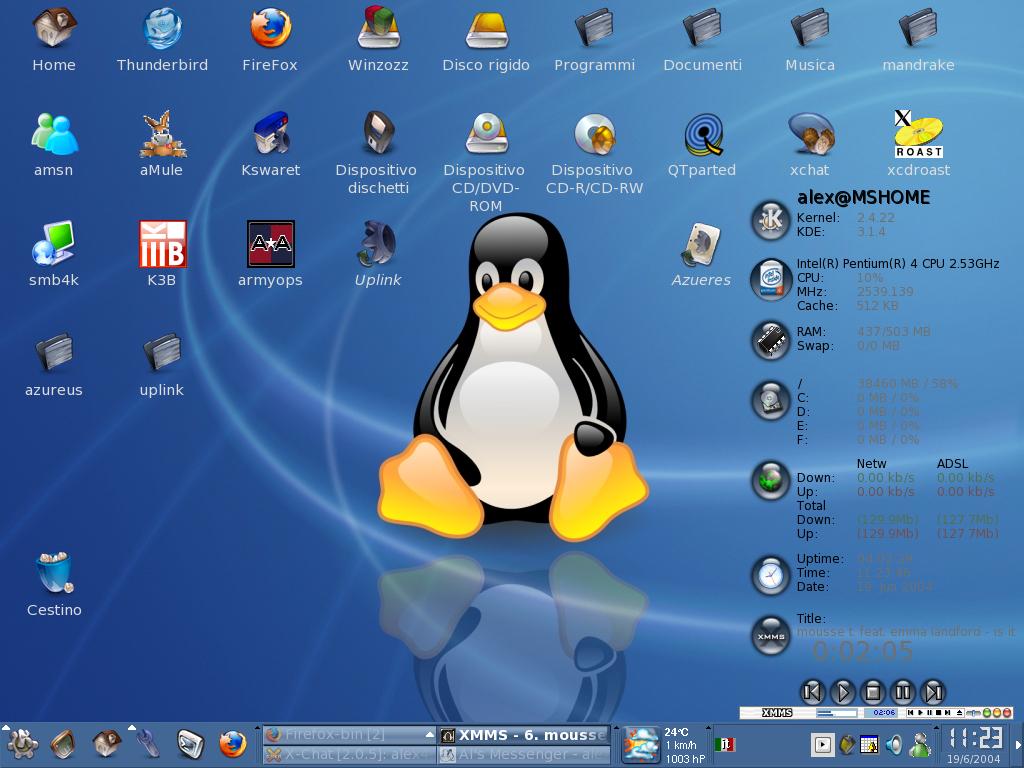Click the large round Stop button

(x=872, y=692)
